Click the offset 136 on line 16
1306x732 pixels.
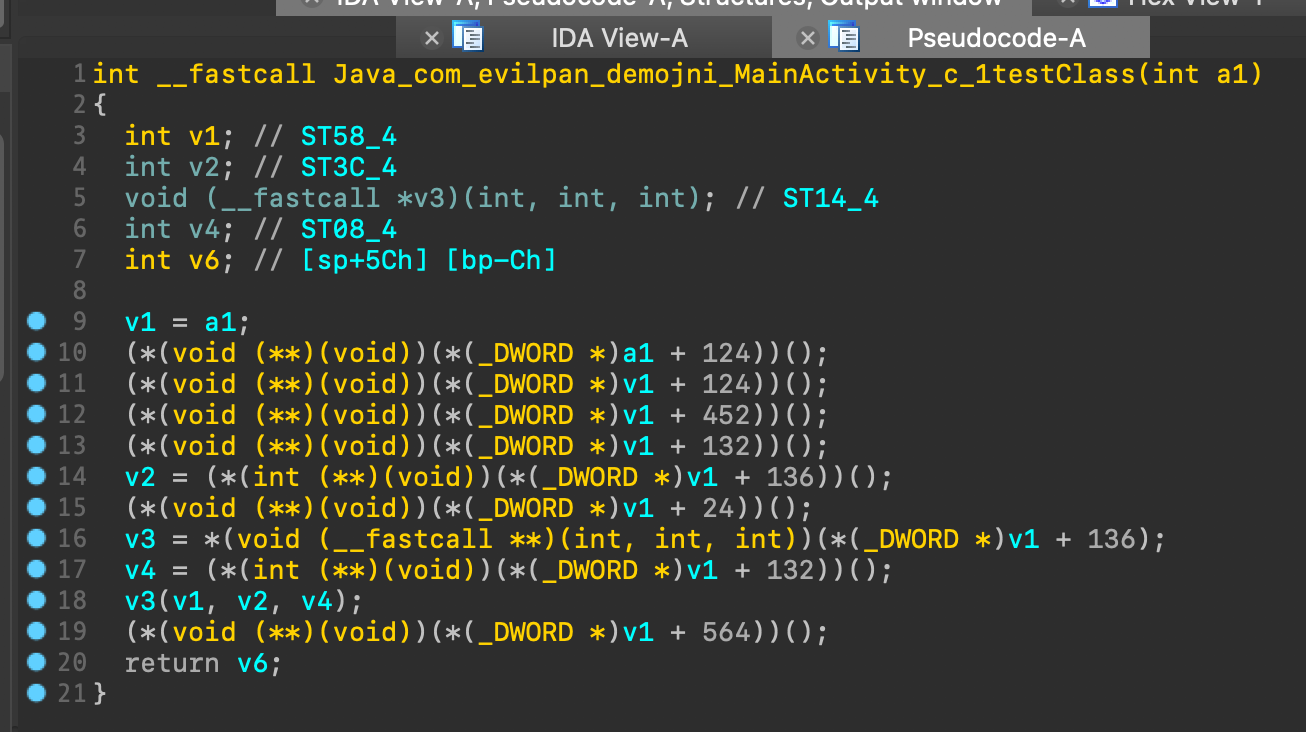coord(1111,539)
